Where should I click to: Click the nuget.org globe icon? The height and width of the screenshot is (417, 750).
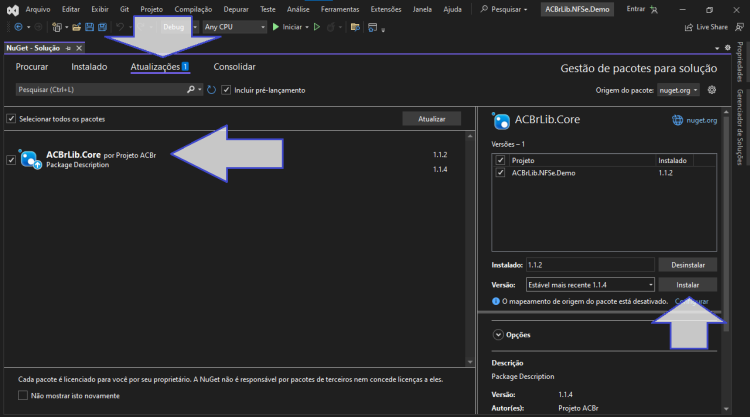pyautogui.click(x=677, y=120)
